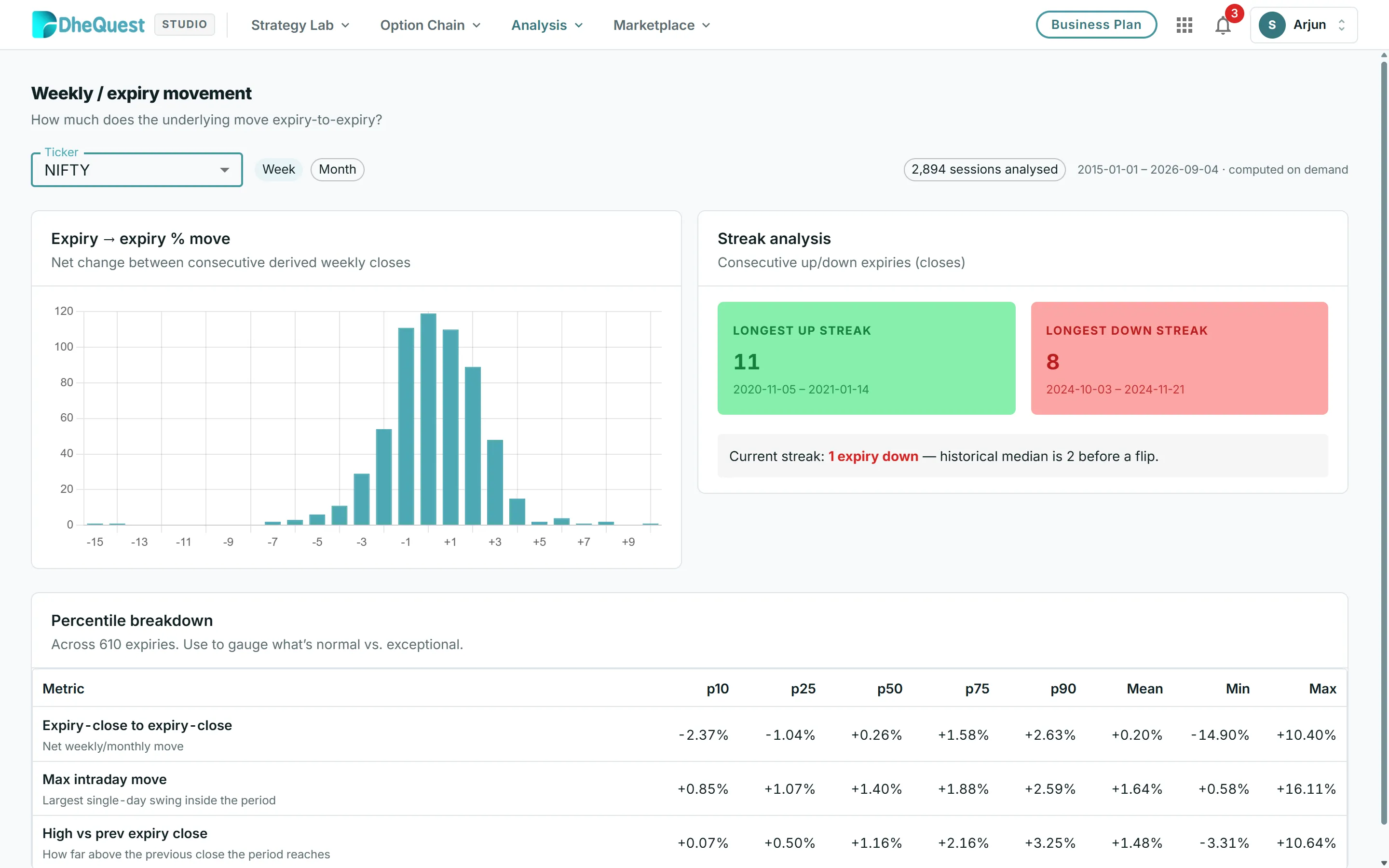Viewport: 1389px width, 868px height.
Task: Select the High vs prev expiry close row
Action: (x=689, y=842)
